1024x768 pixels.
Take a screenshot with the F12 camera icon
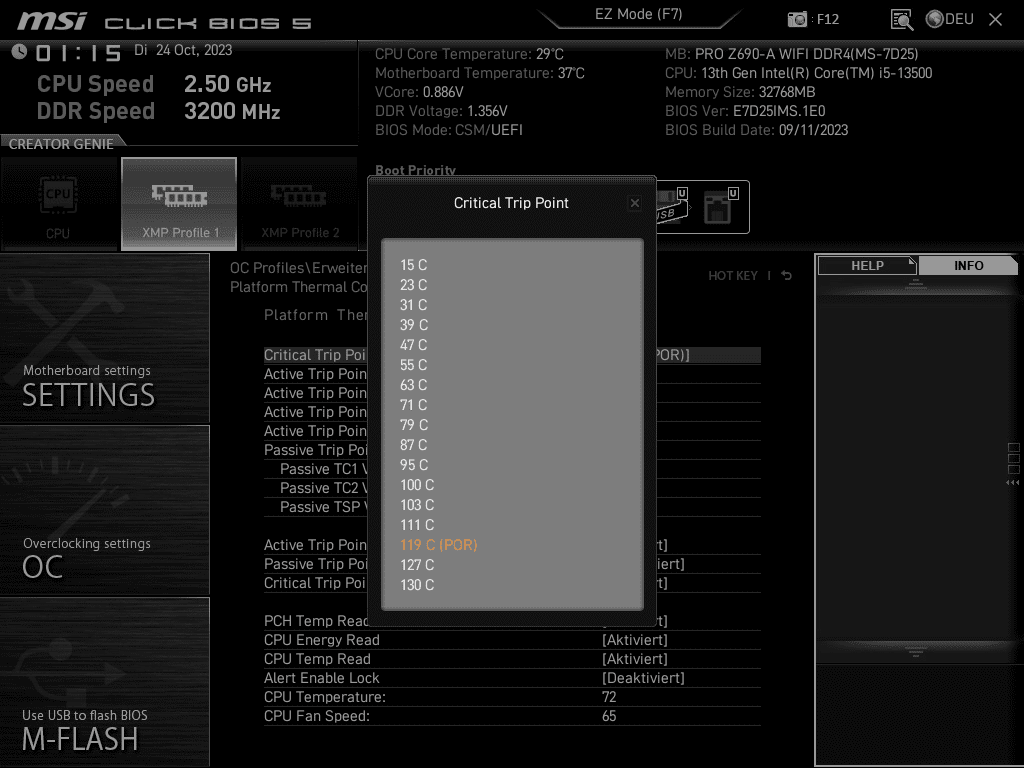(x=797, y=20)
